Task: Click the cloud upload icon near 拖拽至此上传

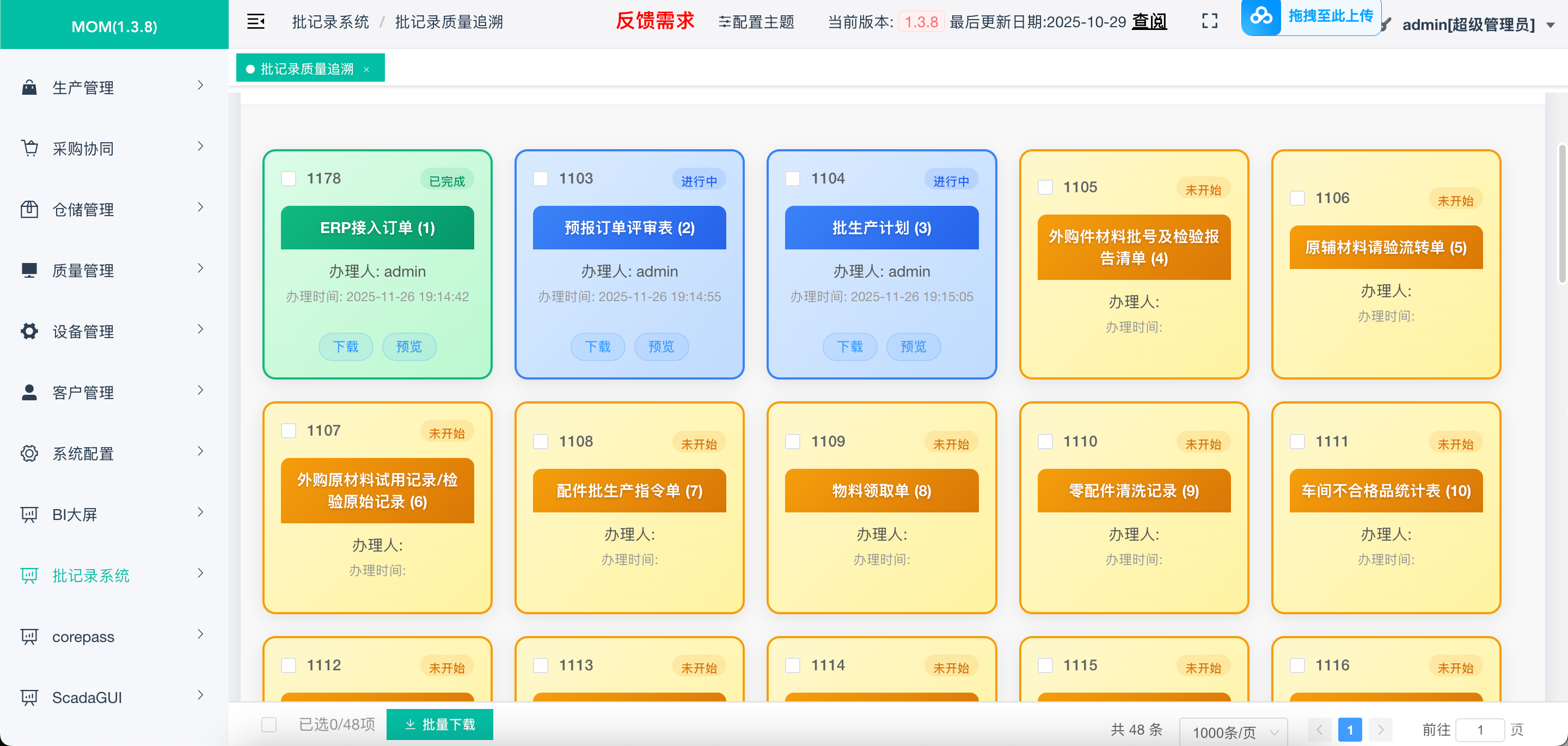Action: tap(1262, 17)
